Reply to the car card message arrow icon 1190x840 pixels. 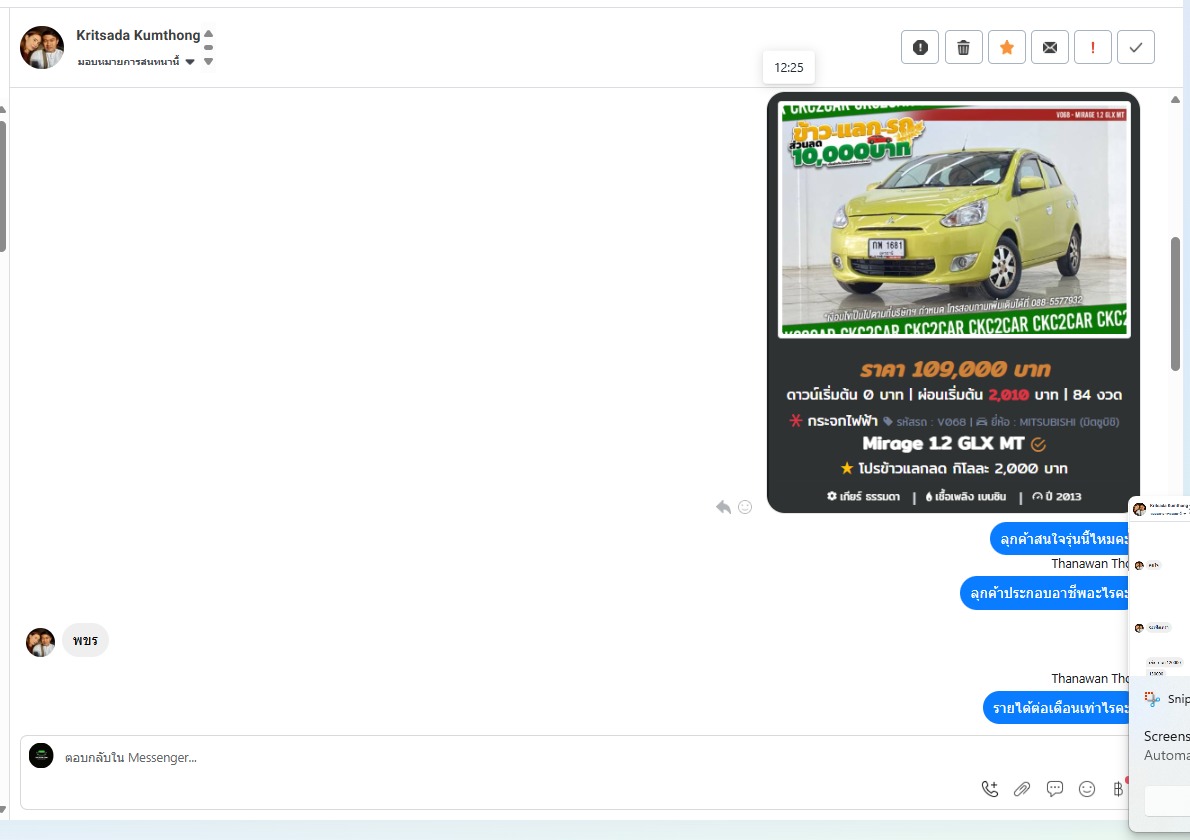723,507
